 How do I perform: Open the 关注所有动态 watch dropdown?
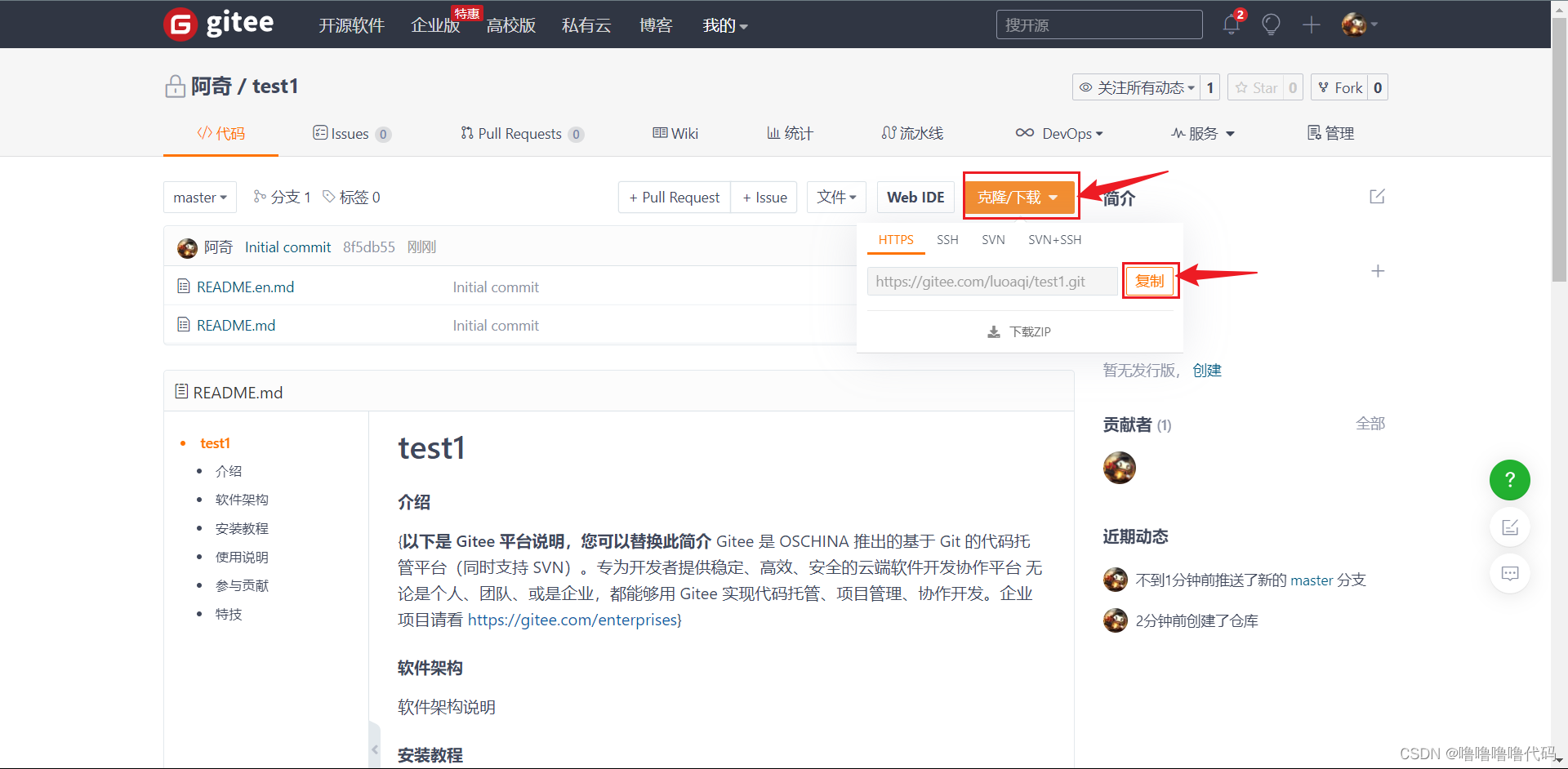1137,87
